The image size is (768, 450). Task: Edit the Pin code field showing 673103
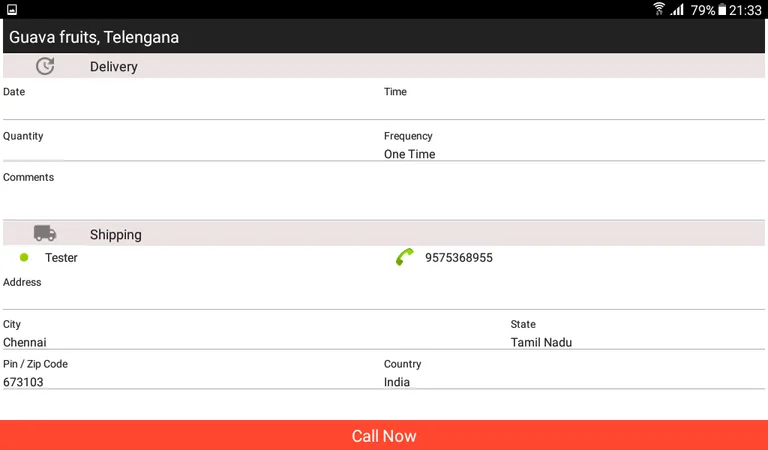pyautogui.click(x=190, y=382)
